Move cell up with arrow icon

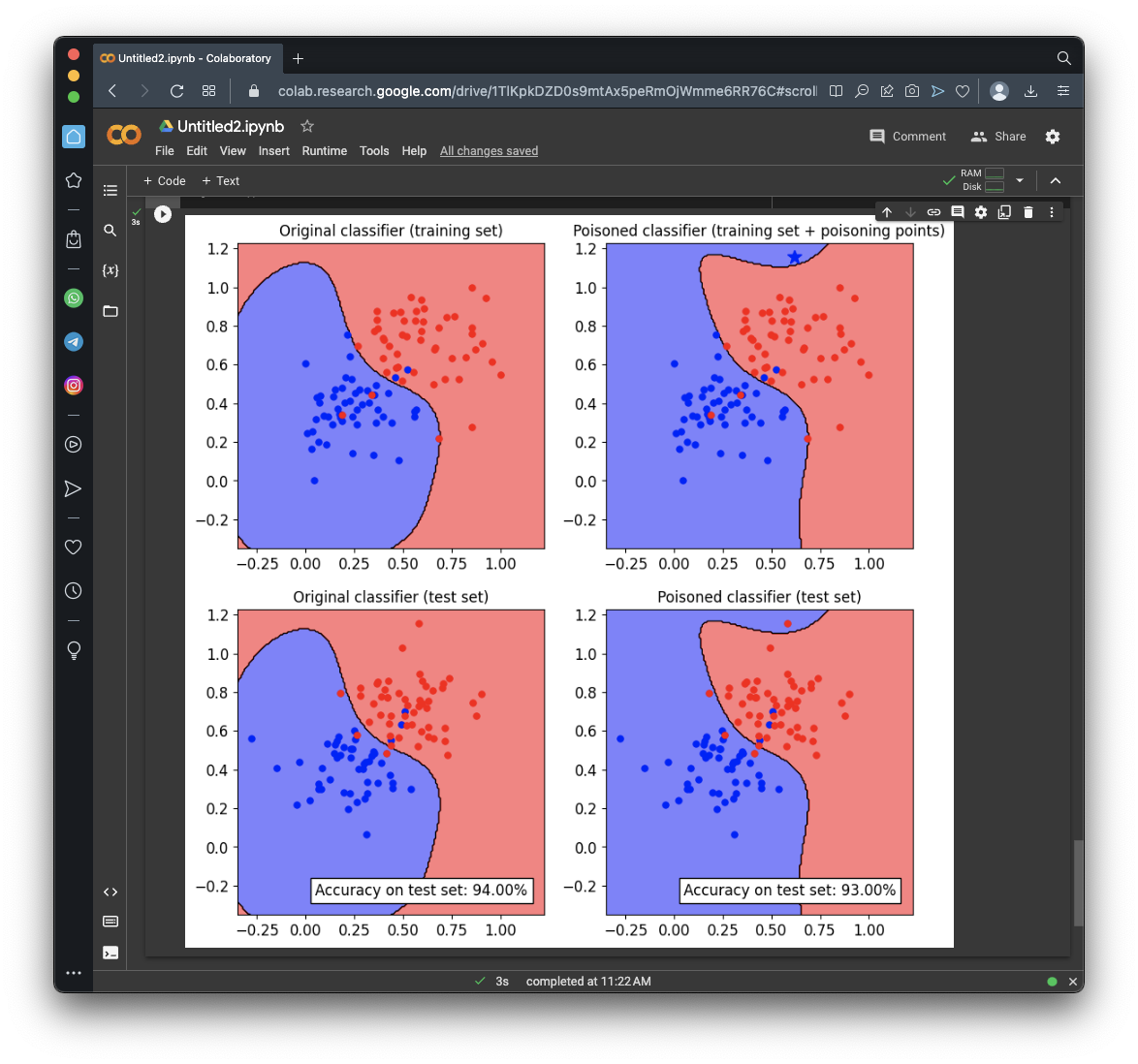point(887,212)
